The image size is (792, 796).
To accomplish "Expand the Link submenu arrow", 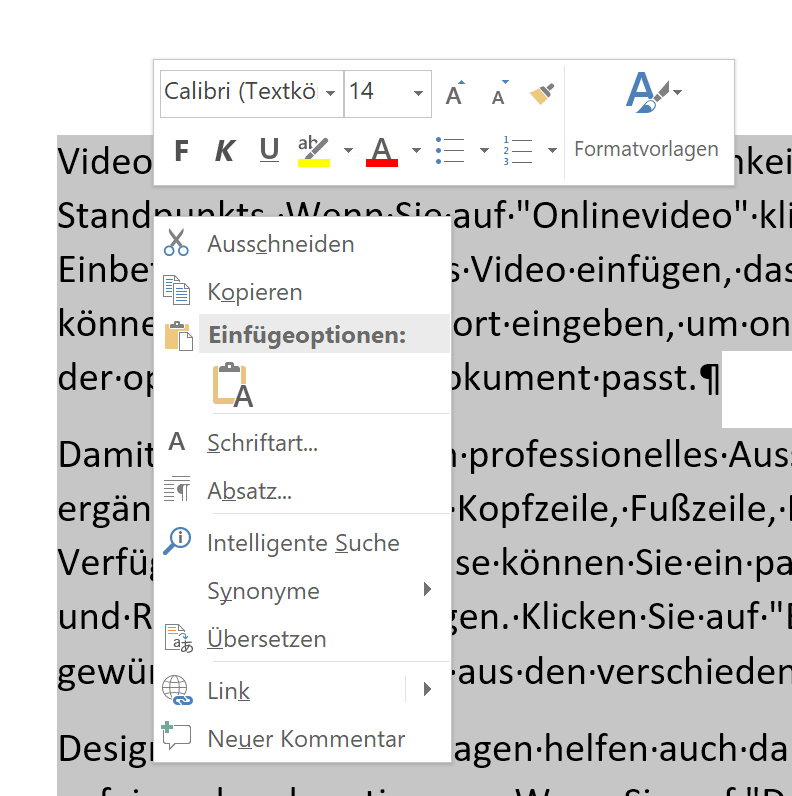I will [427, 689].
